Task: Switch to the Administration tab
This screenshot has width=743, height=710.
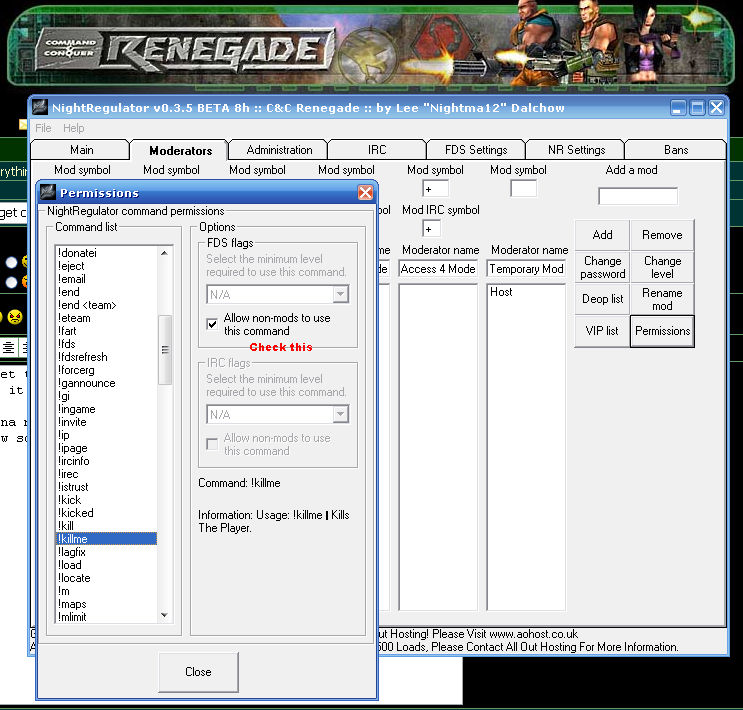Action: (x=279, y=150)
